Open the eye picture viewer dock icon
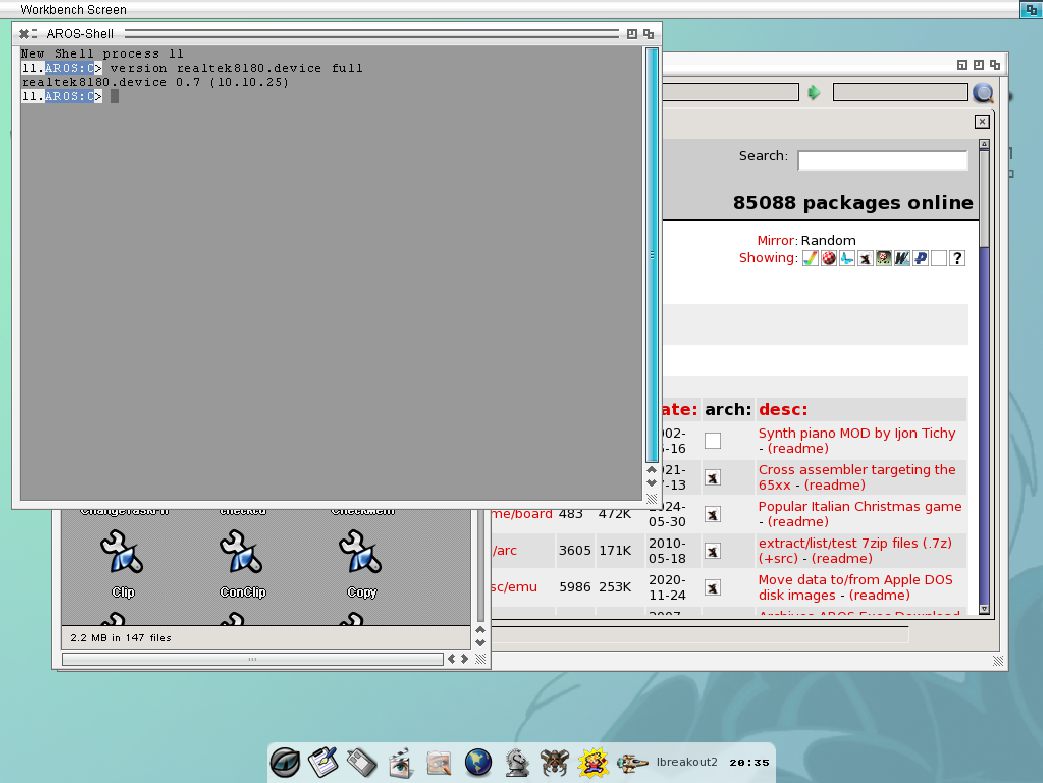The width and height of the screenshot is (1043, 783). 400,763
